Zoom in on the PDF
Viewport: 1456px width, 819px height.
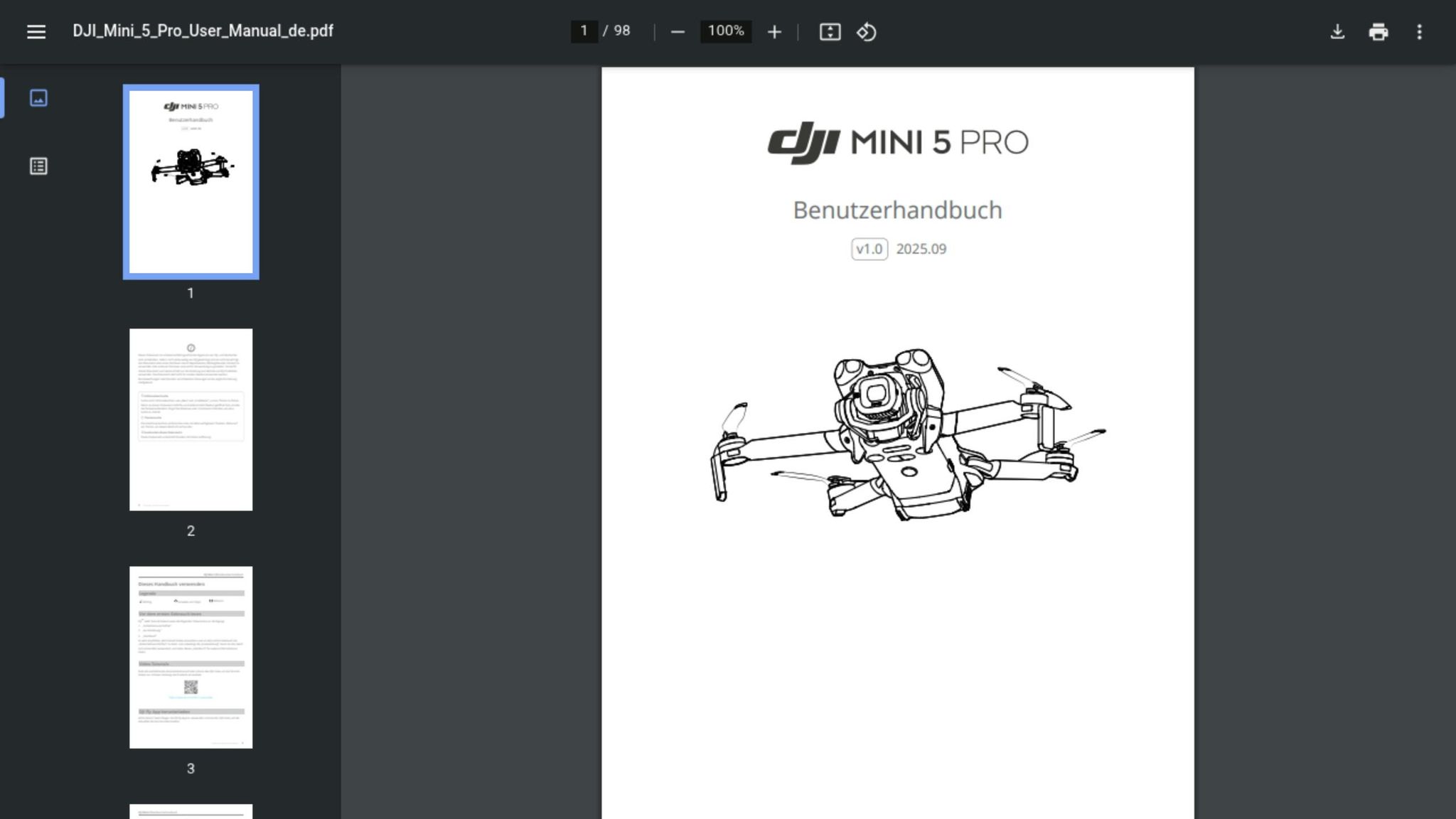click(x=773, y=31)
